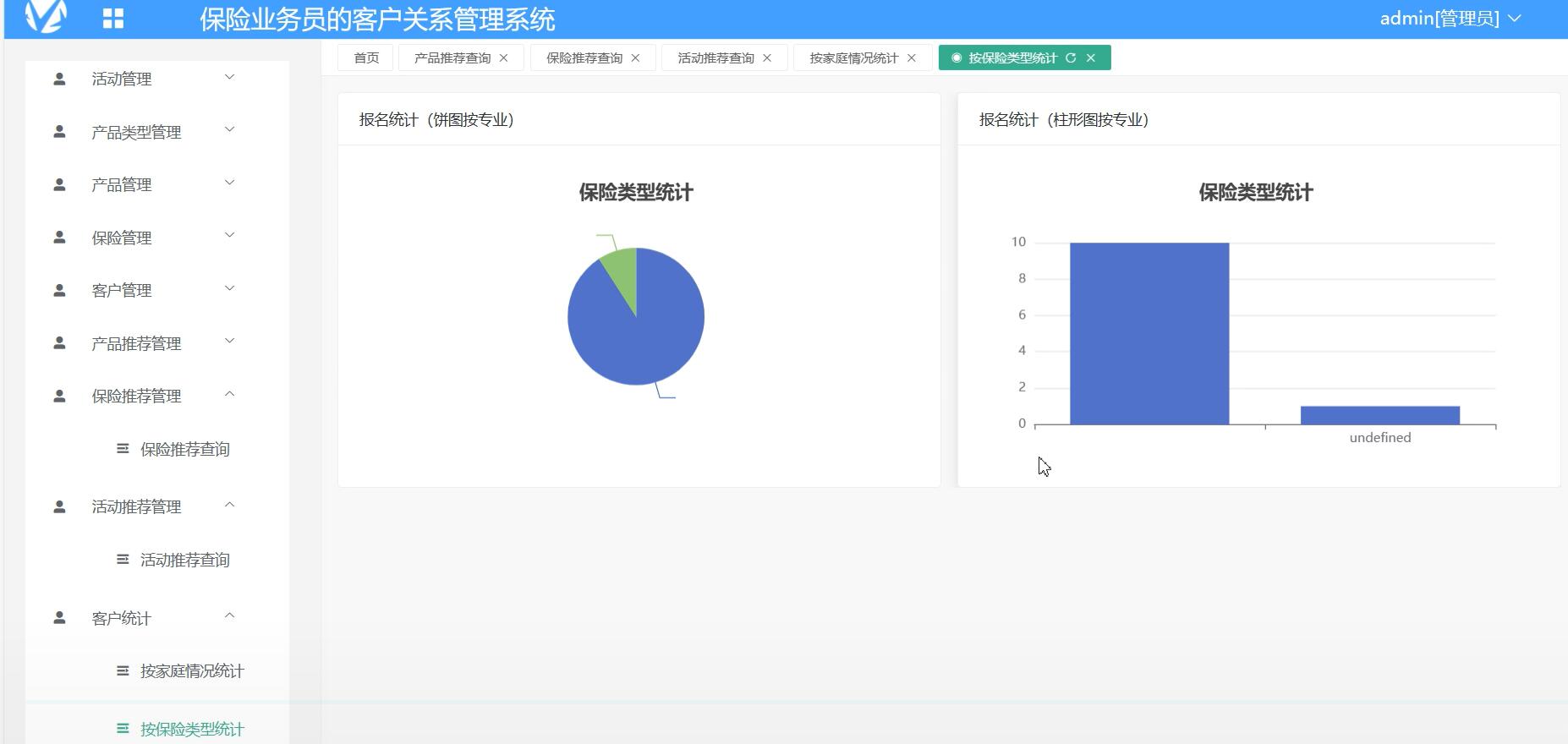This screenshot has height=744, width=1568.
Task: Expand the 活动管理 menu chevron
Action: point(229,77)
